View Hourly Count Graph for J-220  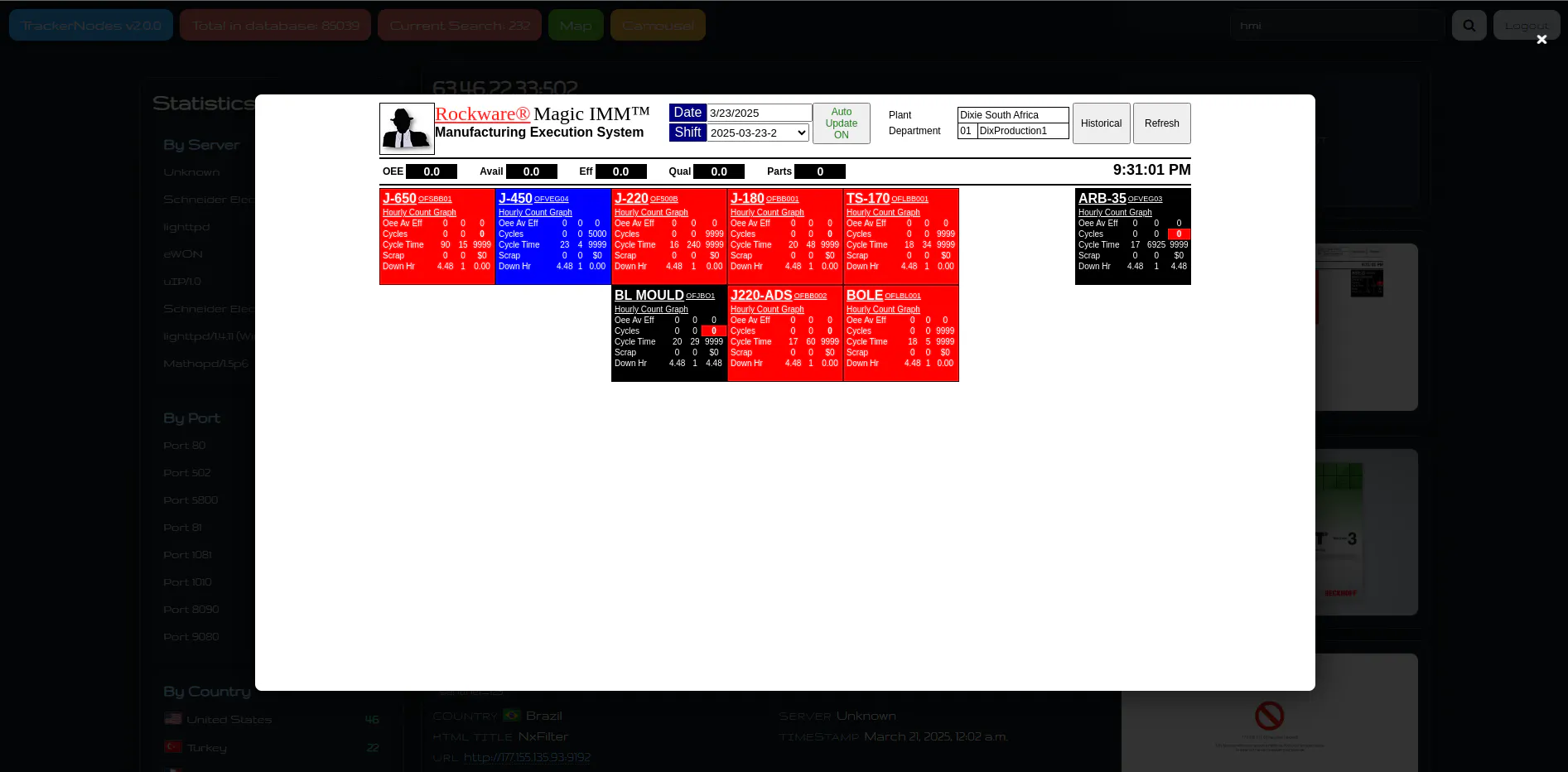651,213
